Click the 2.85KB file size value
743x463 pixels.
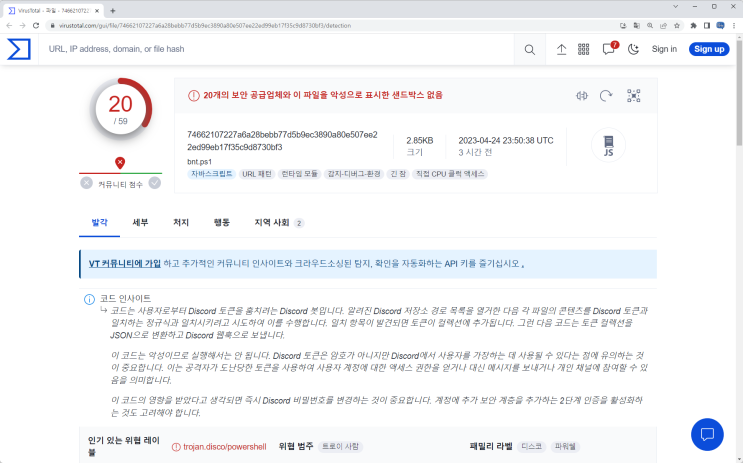point(419,141)
